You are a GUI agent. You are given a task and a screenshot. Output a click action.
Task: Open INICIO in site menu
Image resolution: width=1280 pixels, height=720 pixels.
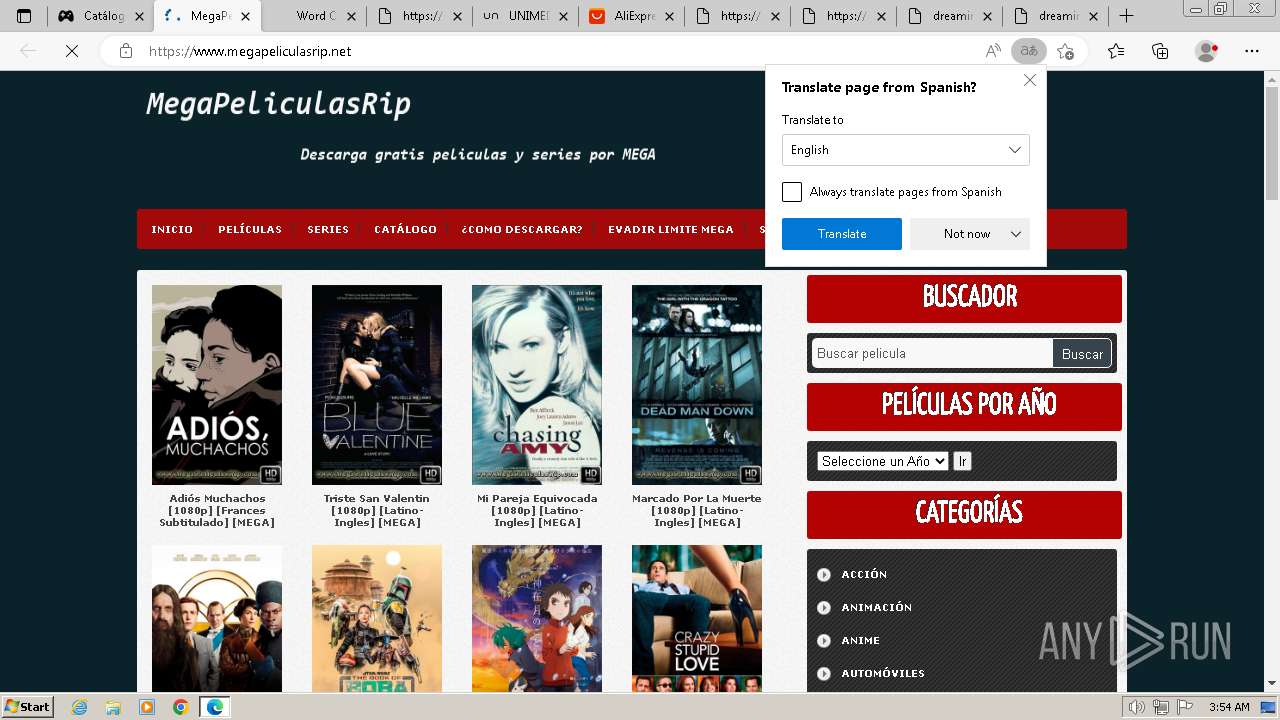point(172,229)
